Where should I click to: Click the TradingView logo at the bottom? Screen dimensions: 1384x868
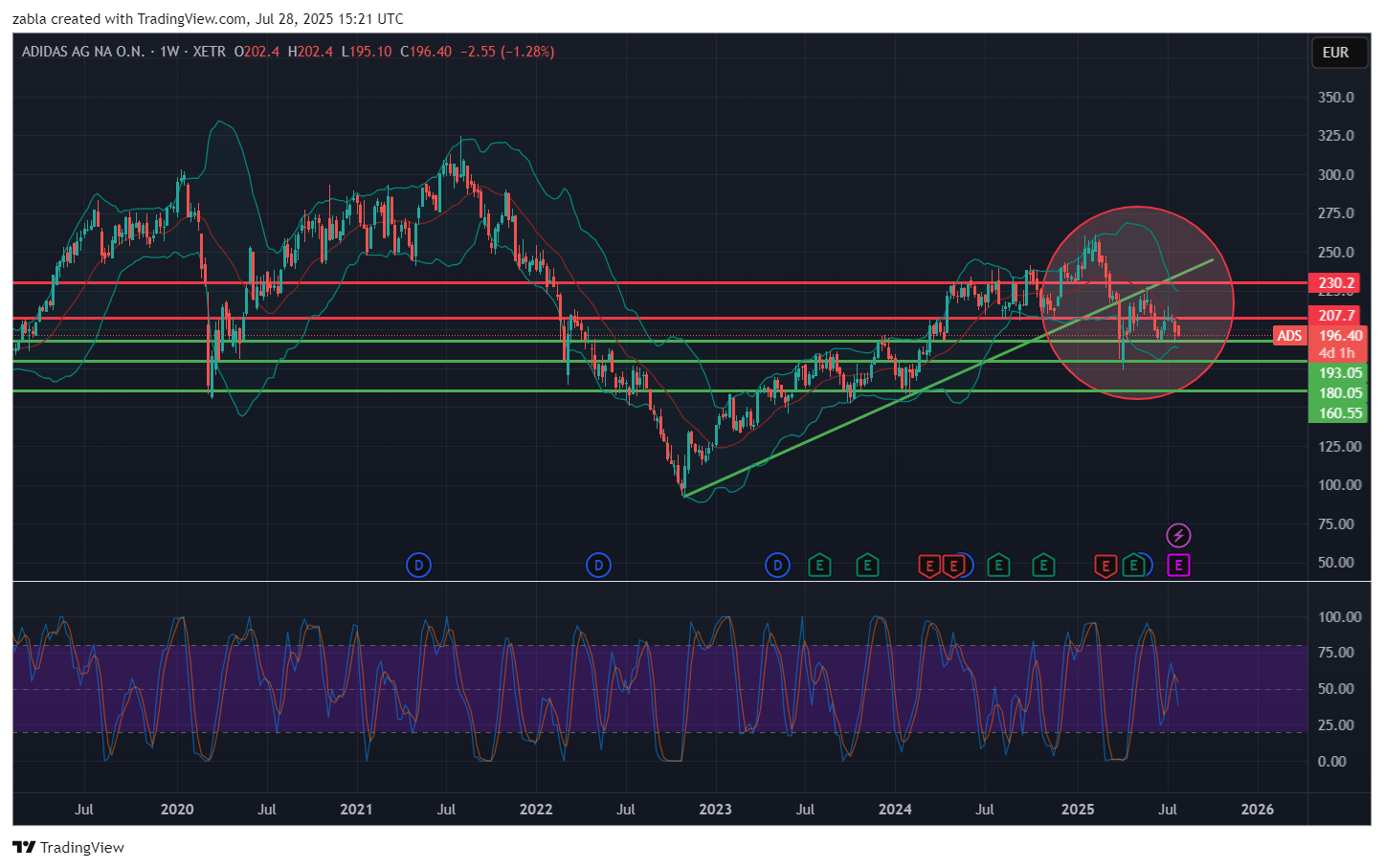click(68, 847)
